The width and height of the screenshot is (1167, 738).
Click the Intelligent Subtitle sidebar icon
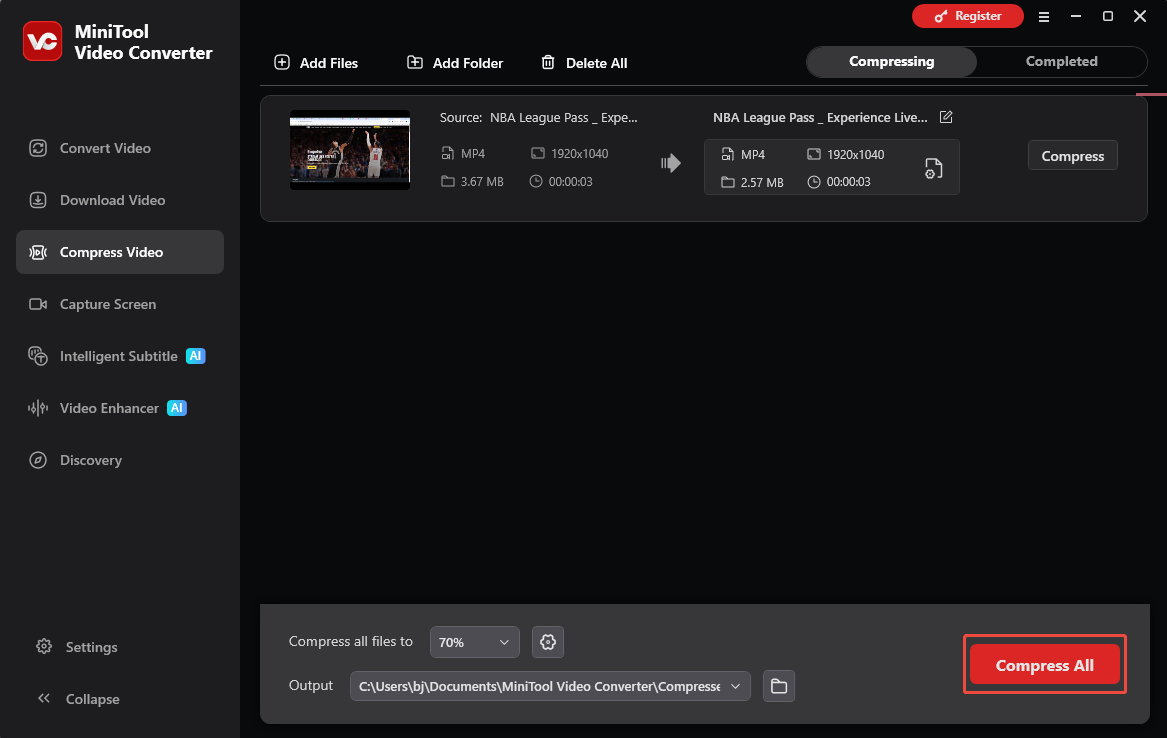click(x=38, y=356)
